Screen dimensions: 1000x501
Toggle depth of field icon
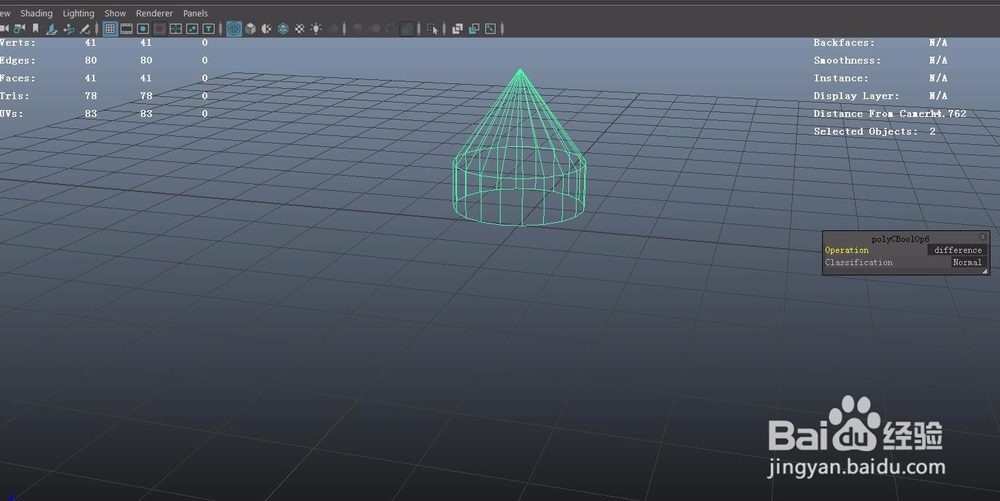[x=406, y=29]
